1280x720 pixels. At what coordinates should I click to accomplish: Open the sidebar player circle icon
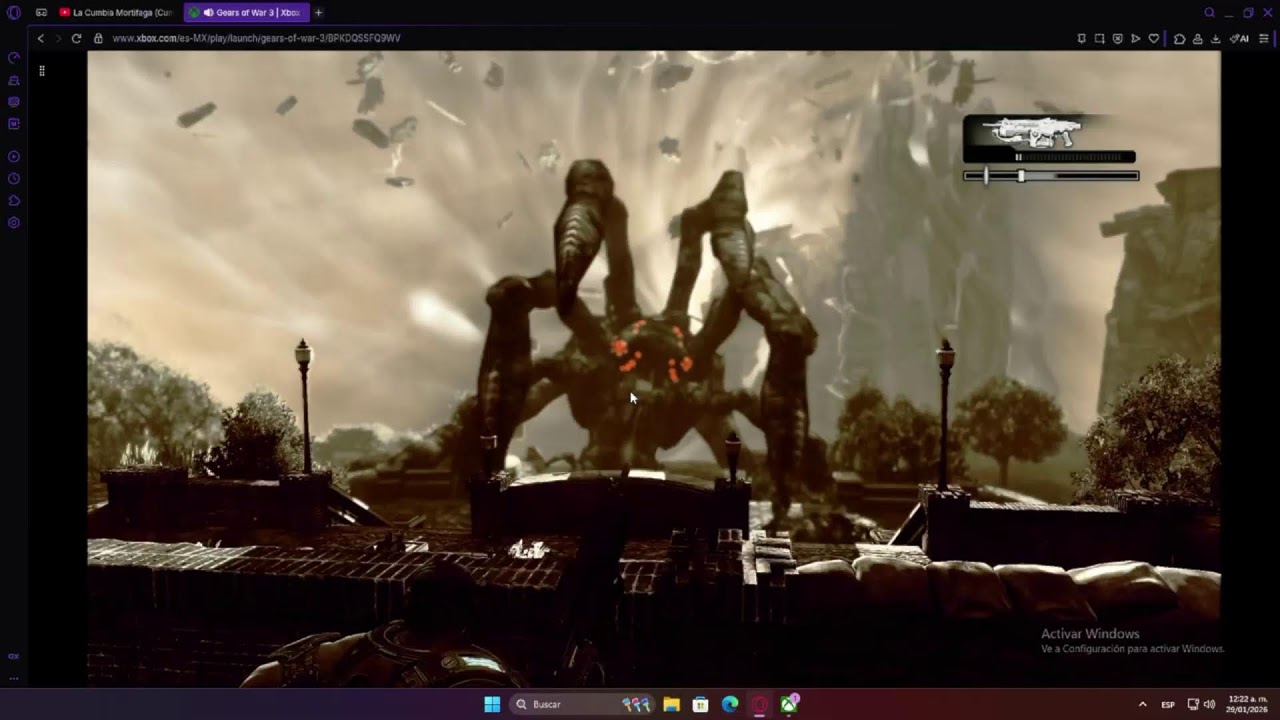click(x=14, y=157)
